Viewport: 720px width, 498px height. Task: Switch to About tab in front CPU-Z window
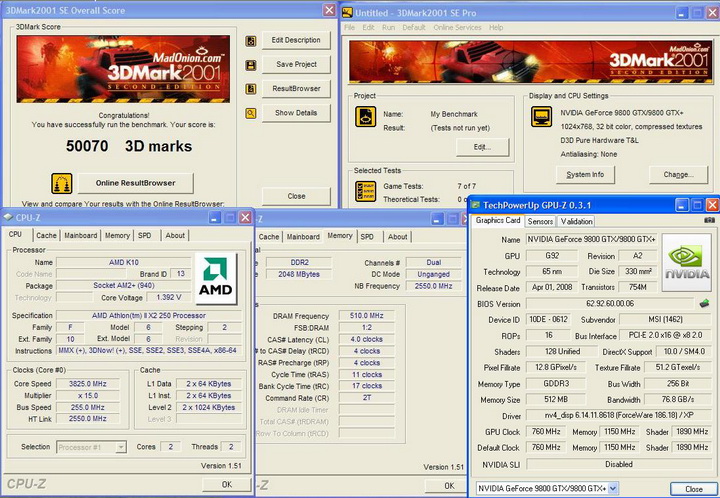tap(175, 235)
